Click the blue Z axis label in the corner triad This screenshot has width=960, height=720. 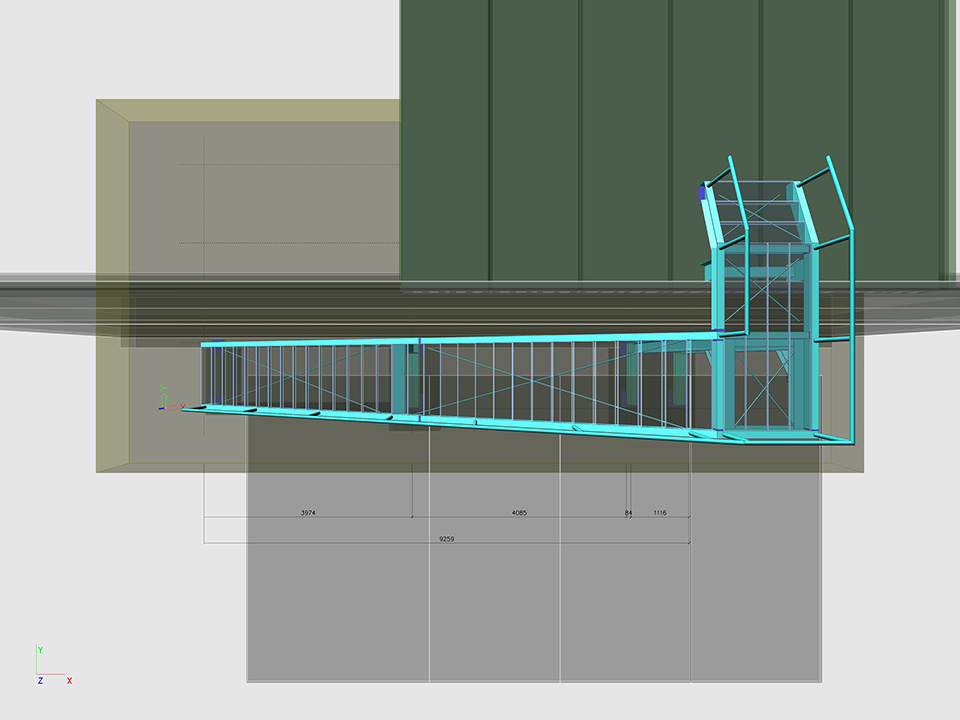(x=40, y=681)
